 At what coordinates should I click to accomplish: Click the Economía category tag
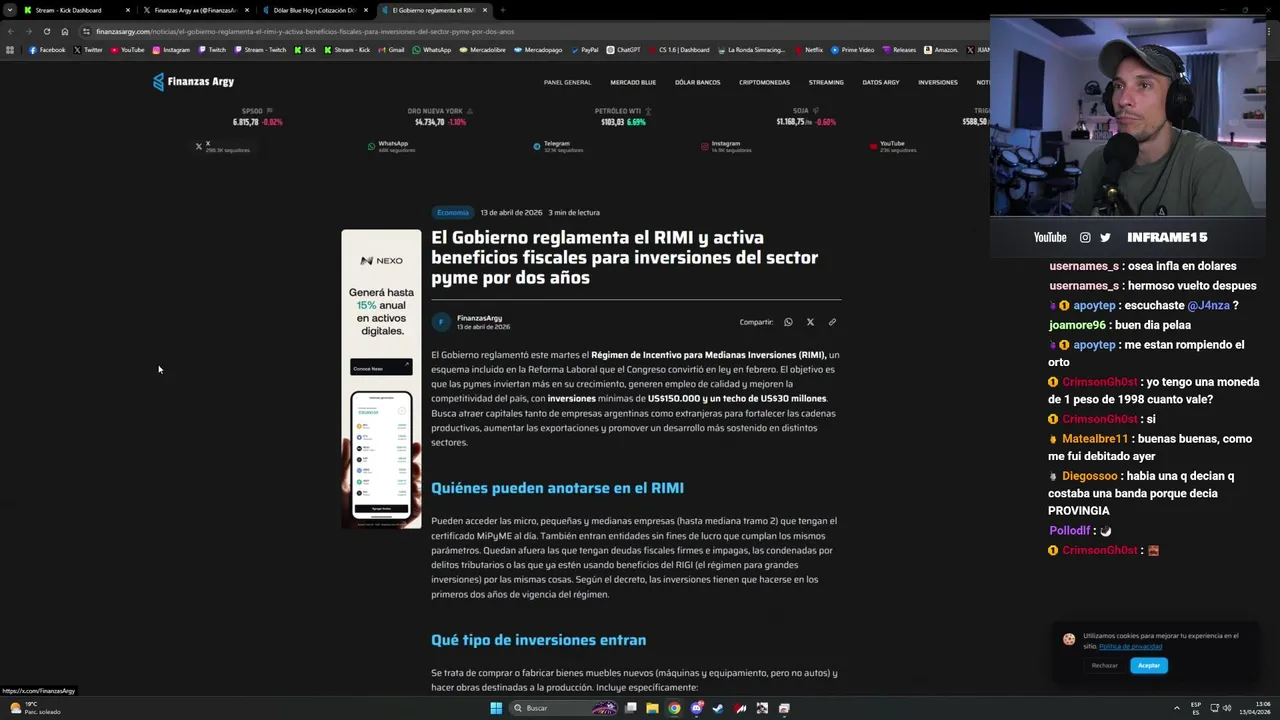pos(452,212)
